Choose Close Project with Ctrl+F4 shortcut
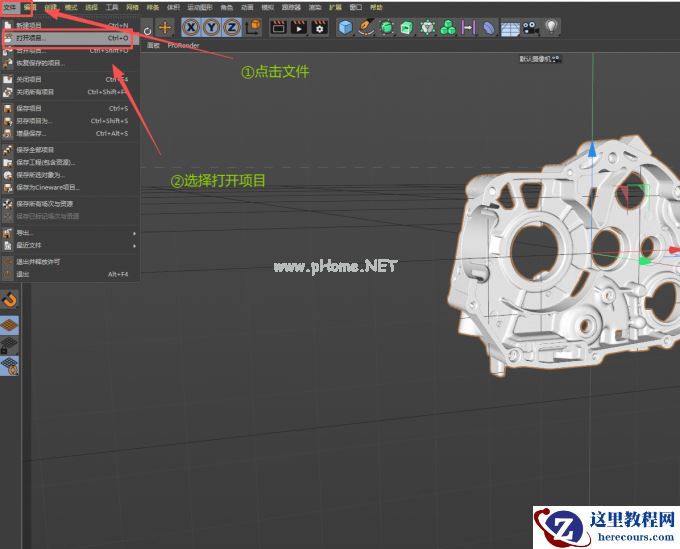Image resolution: width=680 pixels, height=549 pixels. [69, 79]
